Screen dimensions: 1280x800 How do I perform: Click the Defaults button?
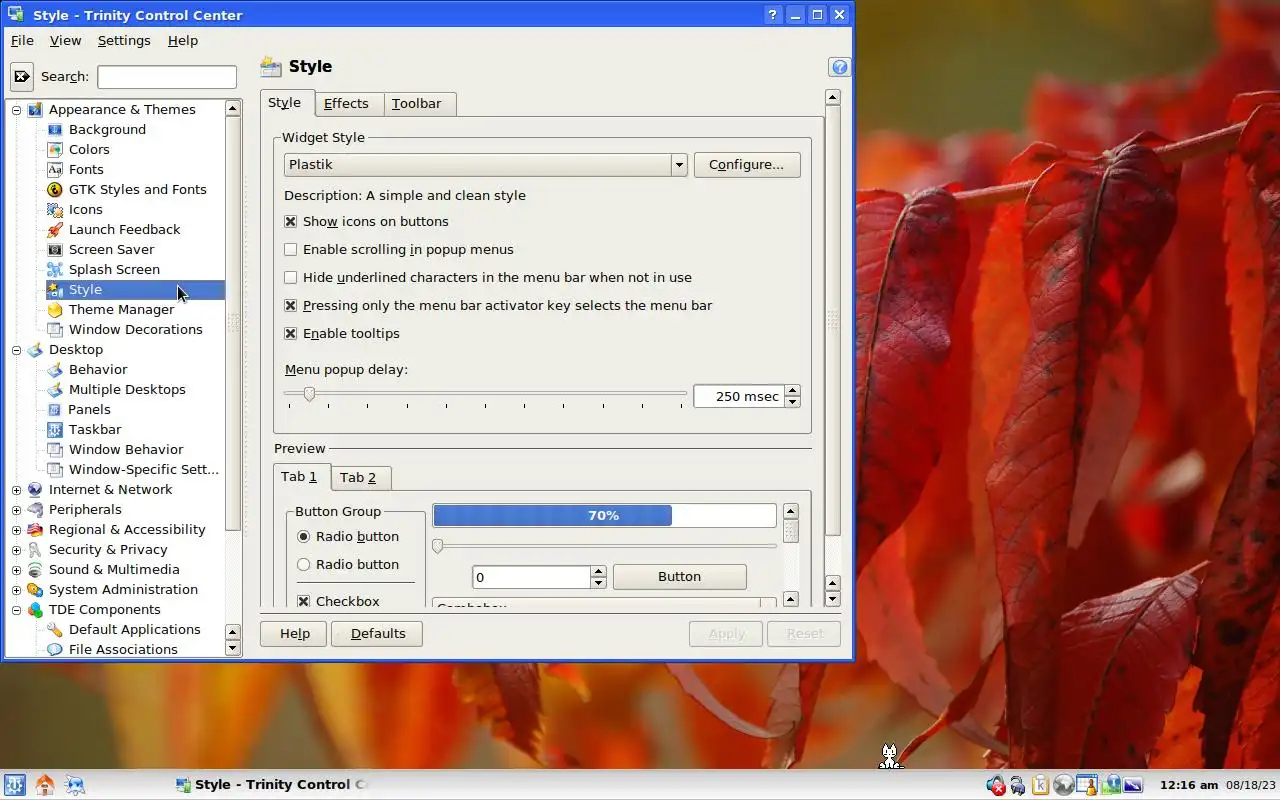[377, 634]
